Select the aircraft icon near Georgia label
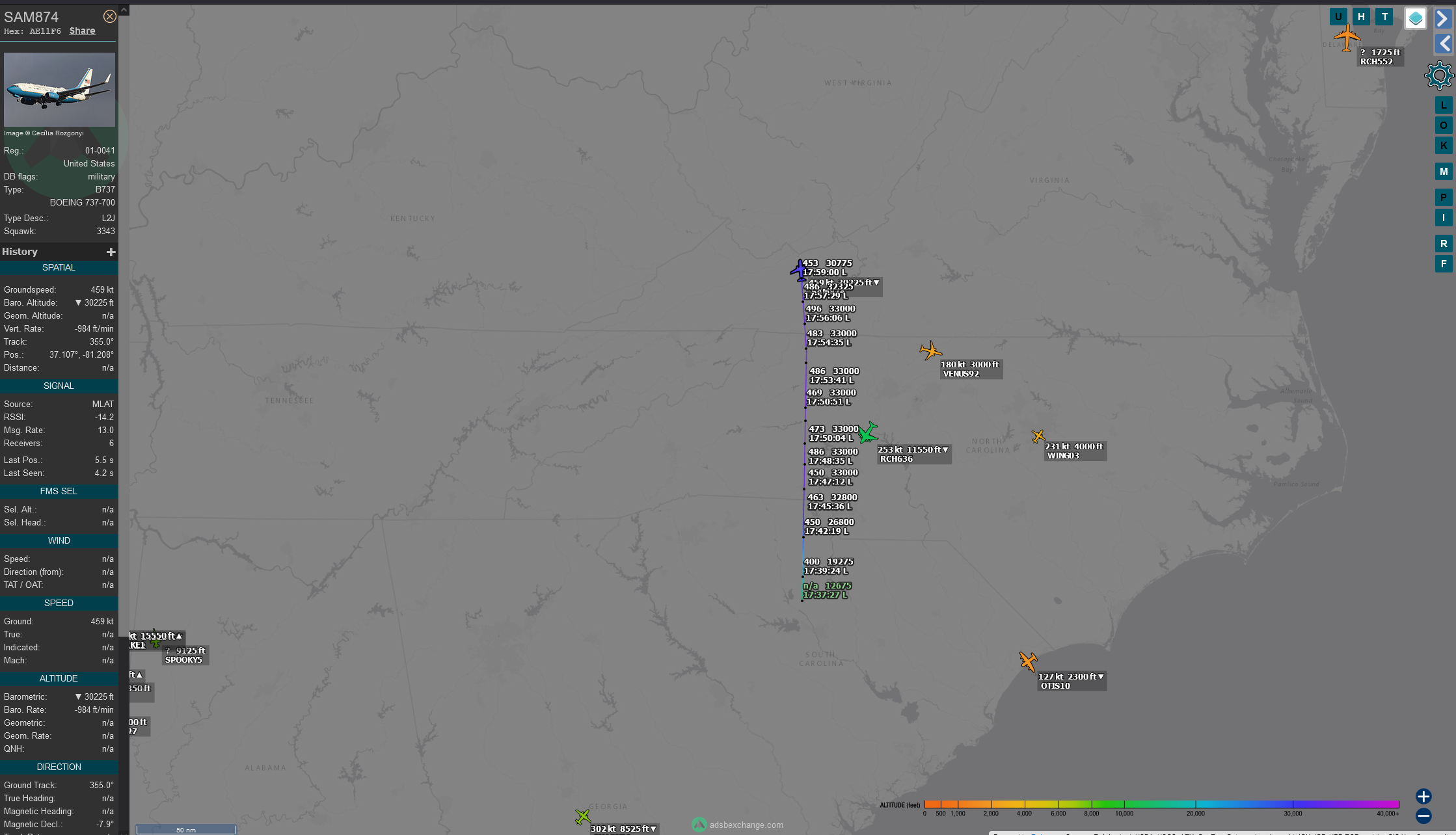Image resolution: width=1456 pixels, height=835 pixels. point(583,816)
